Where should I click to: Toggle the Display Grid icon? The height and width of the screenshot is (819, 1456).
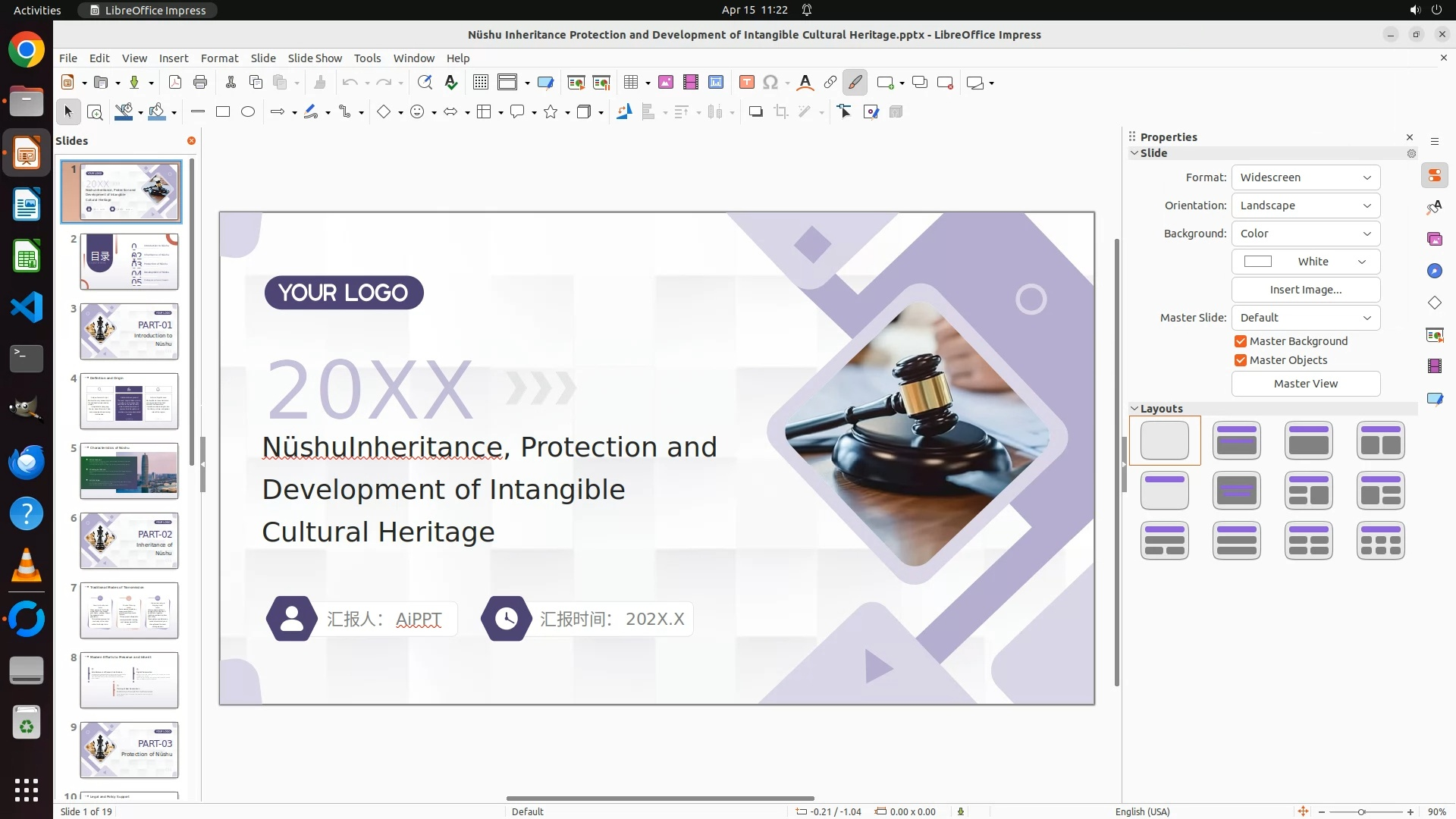pyautogui.click(x=480, y=82)
